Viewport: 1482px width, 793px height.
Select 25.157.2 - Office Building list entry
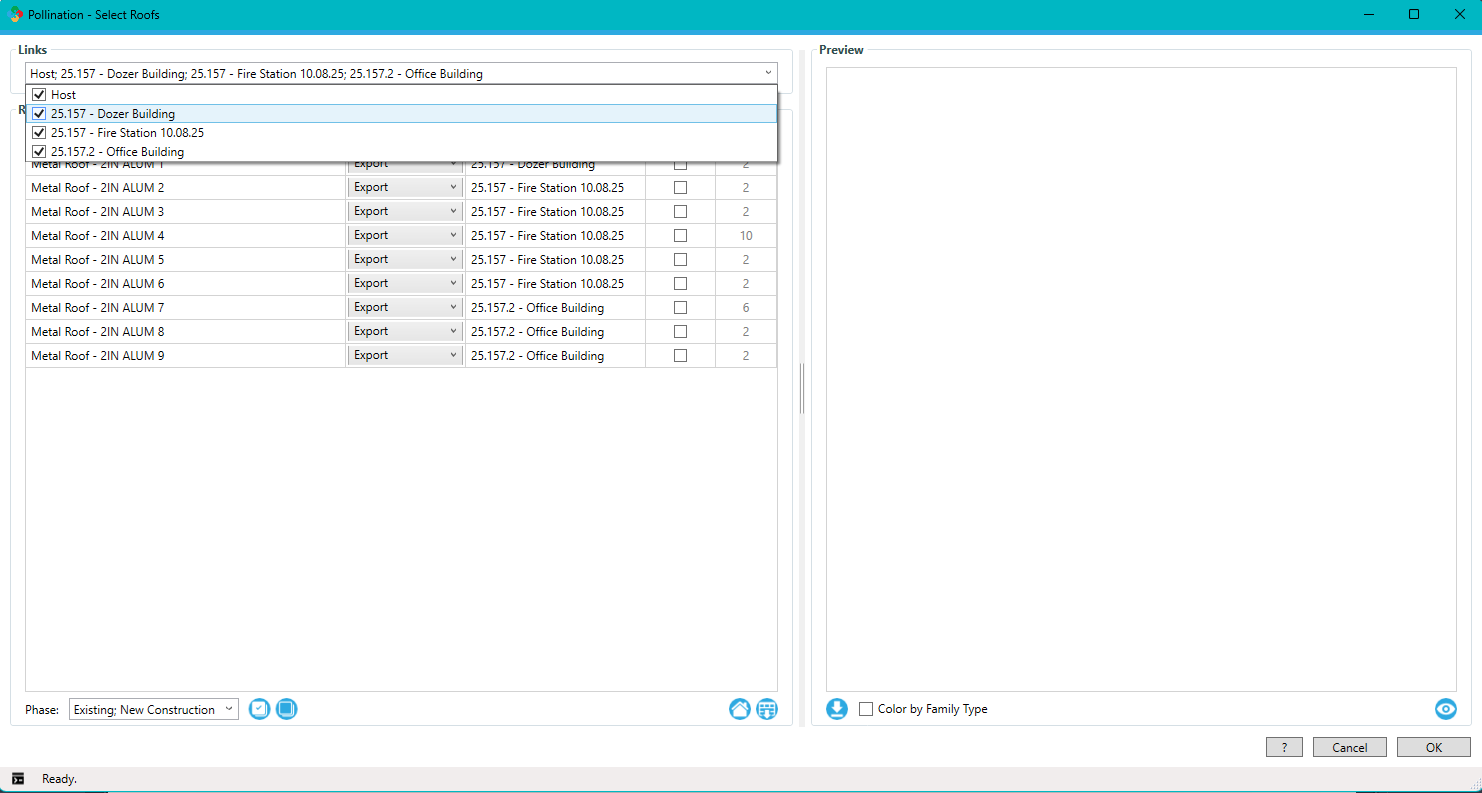click(x=117, y=152)
